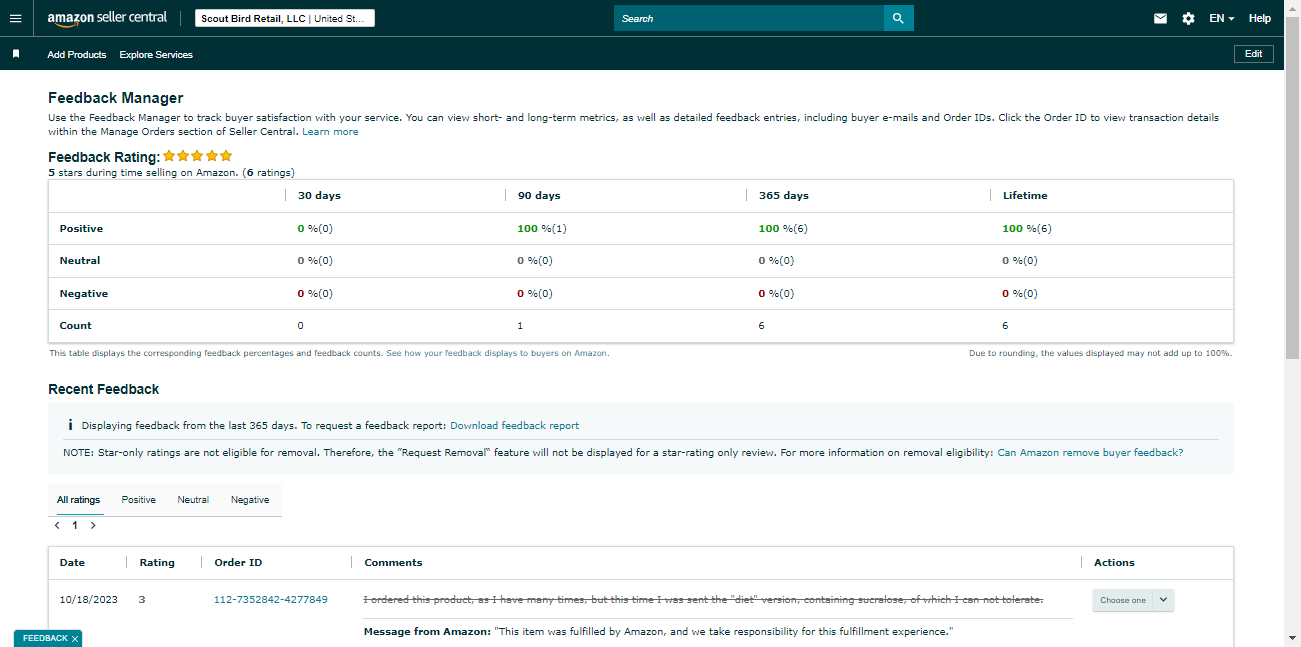Click the Edit button
Screen dimensions: 1301x647
click(x=1254, y=54)
